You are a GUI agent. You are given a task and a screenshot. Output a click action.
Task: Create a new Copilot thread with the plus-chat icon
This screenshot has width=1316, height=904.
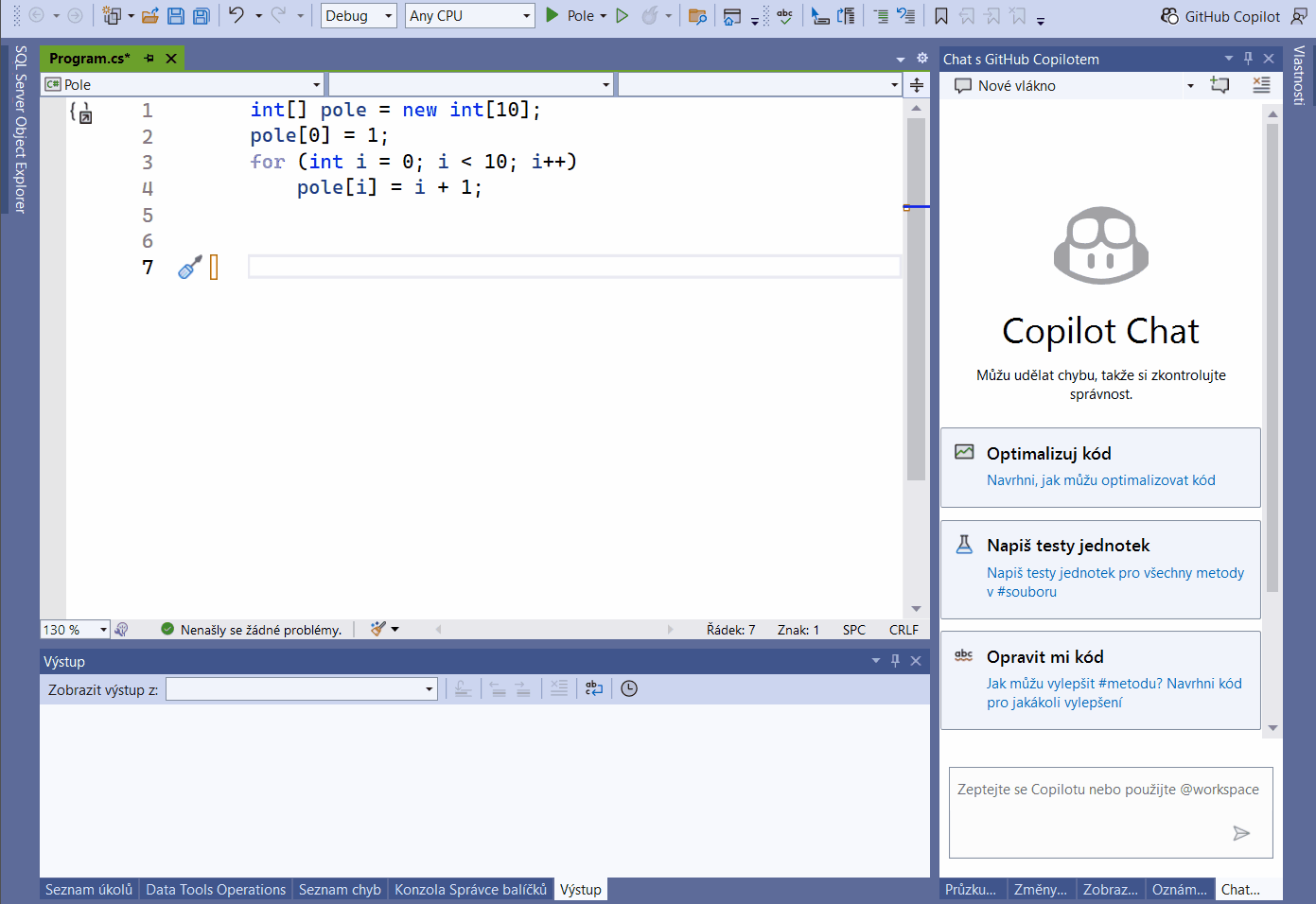[x=1220, y=85]
